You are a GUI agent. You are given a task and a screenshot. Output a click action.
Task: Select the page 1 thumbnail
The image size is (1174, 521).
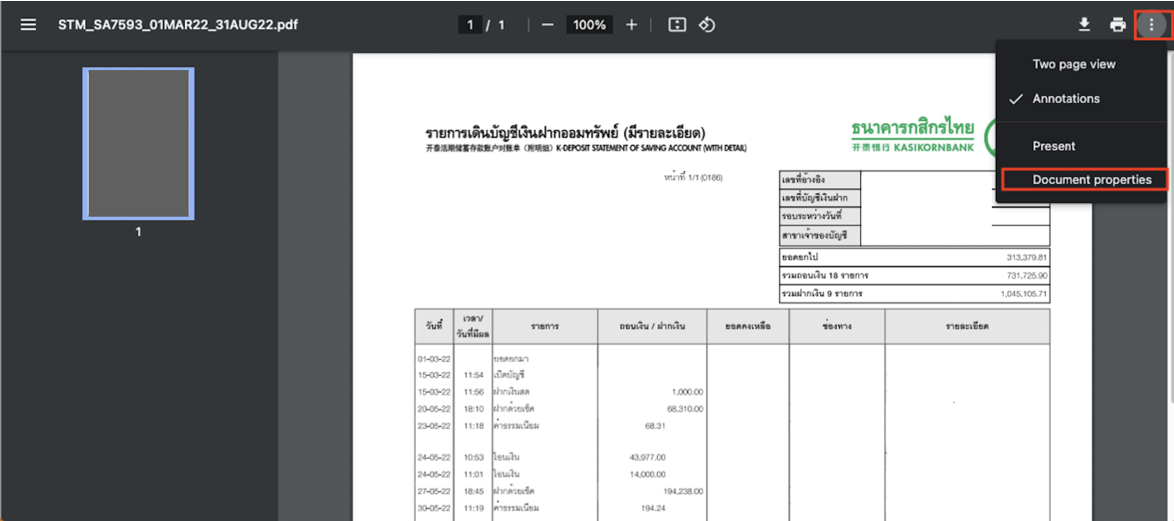pos(139,144)
